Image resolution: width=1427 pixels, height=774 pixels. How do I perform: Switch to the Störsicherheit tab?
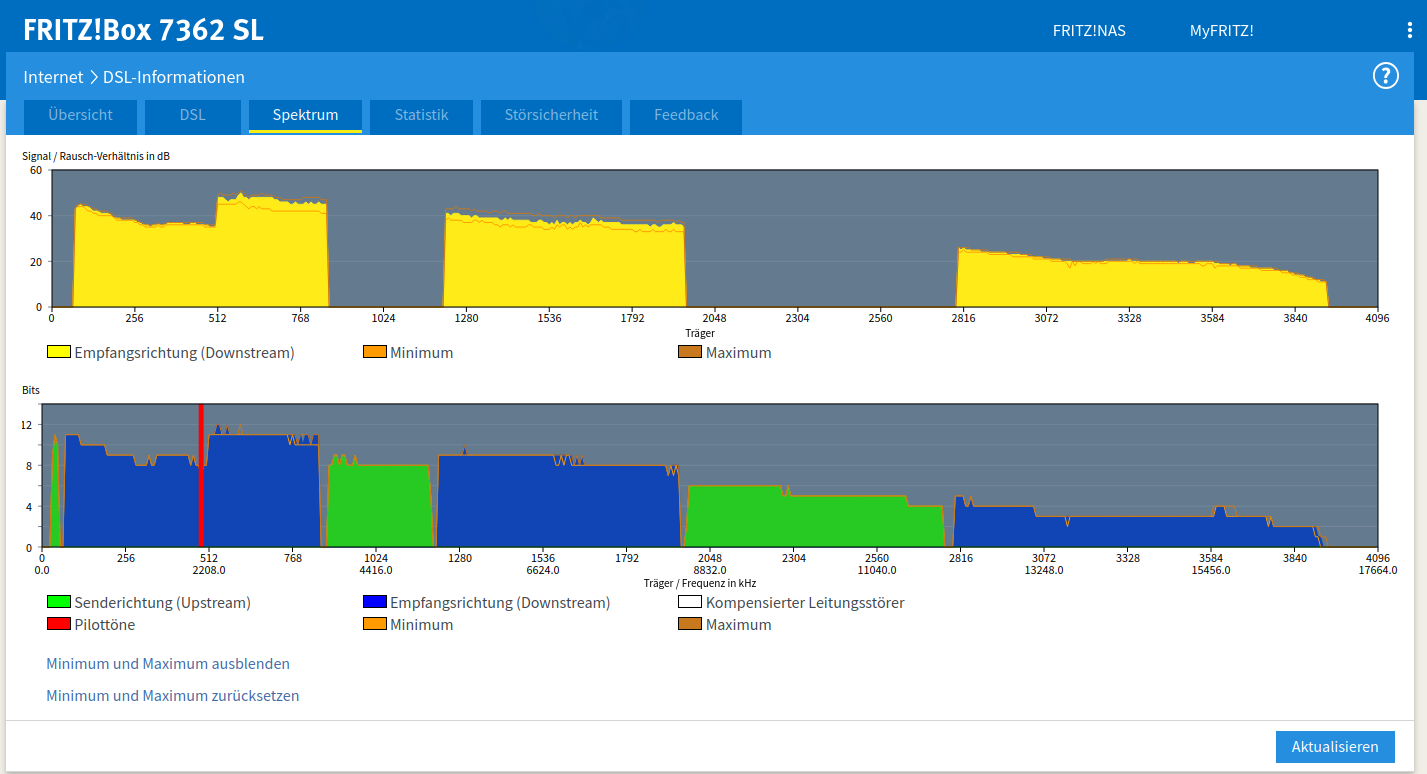pyautogui.click(x=551, y=115)
